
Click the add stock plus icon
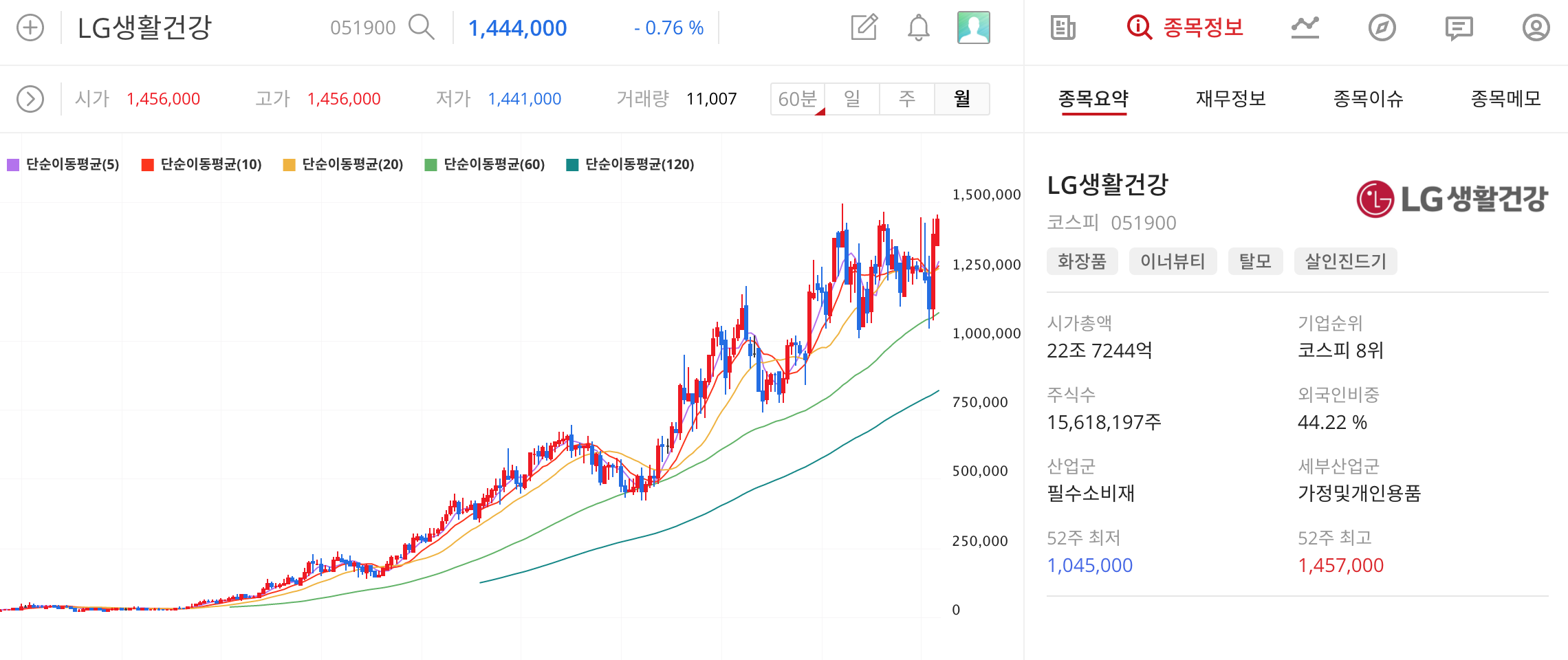[x=30, y=28]
